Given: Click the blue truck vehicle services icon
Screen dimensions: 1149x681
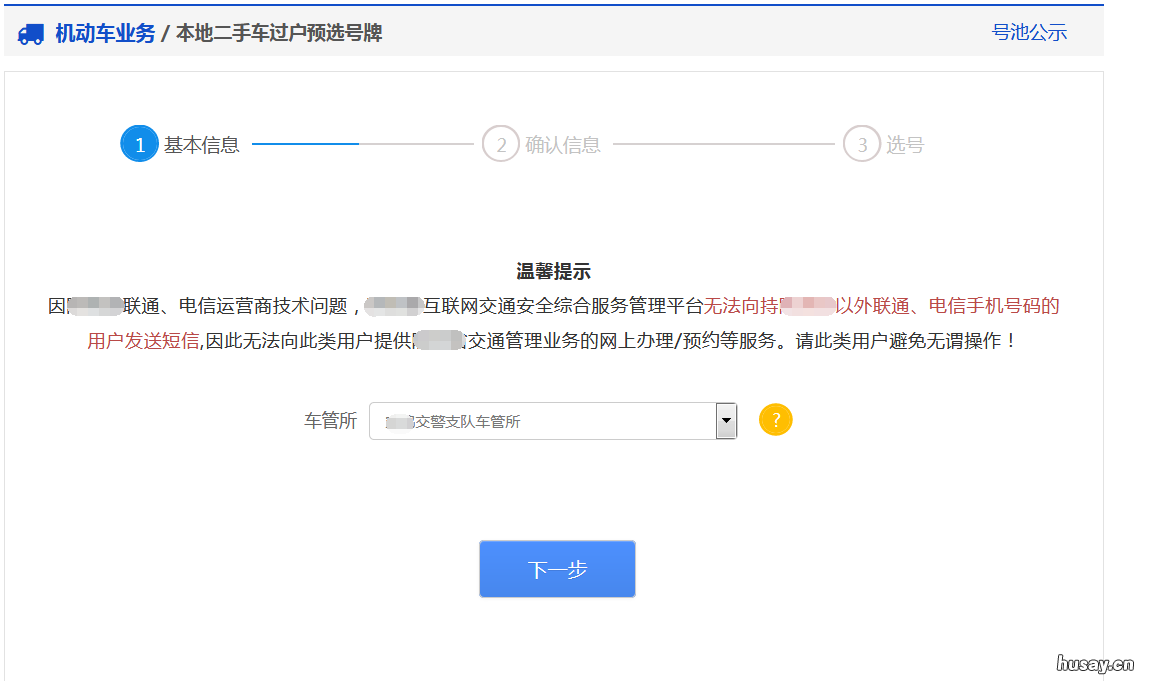Looking at the screenshot, I should click(x=31, y=32).
